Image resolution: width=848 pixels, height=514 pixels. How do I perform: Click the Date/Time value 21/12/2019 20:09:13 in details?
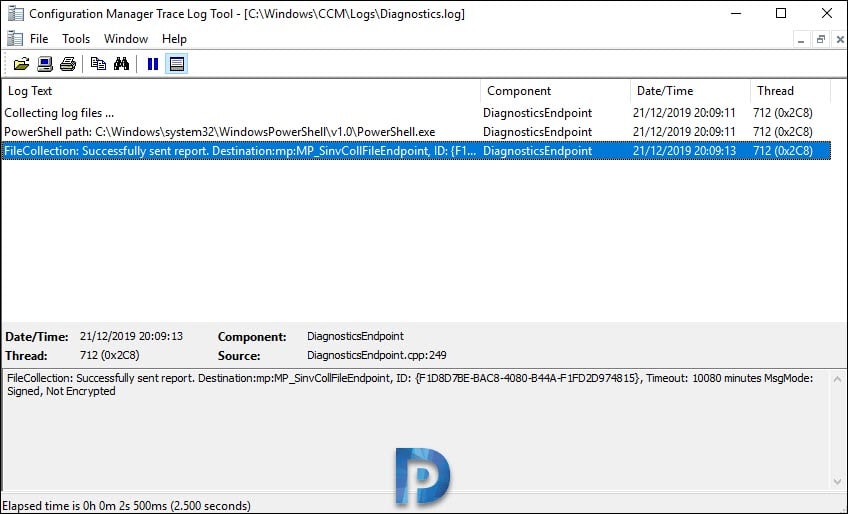(131, 336)
